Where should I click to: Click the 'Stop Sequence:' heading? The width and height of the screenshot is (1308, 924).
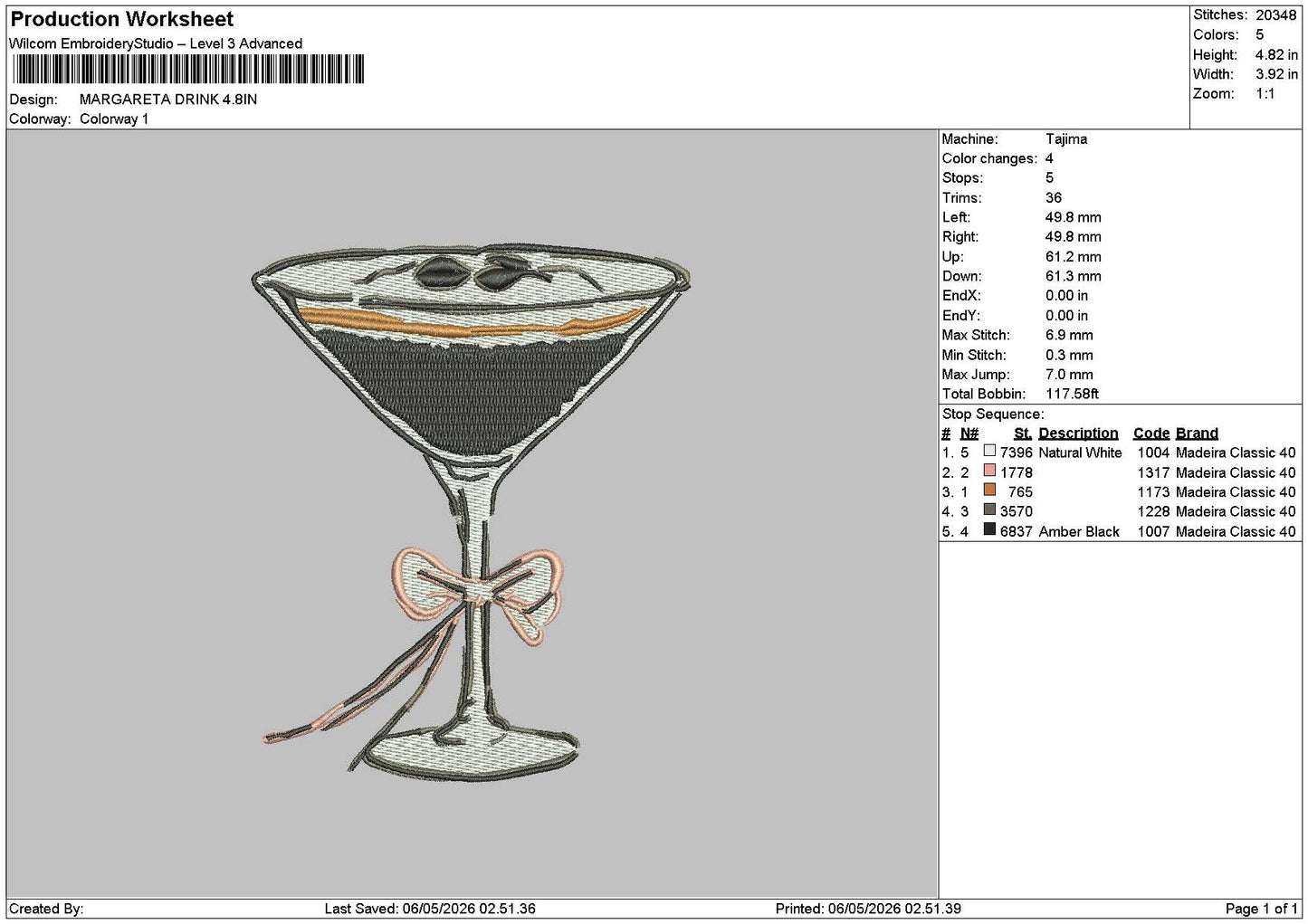pyautogui.click(x=993, y=414)
